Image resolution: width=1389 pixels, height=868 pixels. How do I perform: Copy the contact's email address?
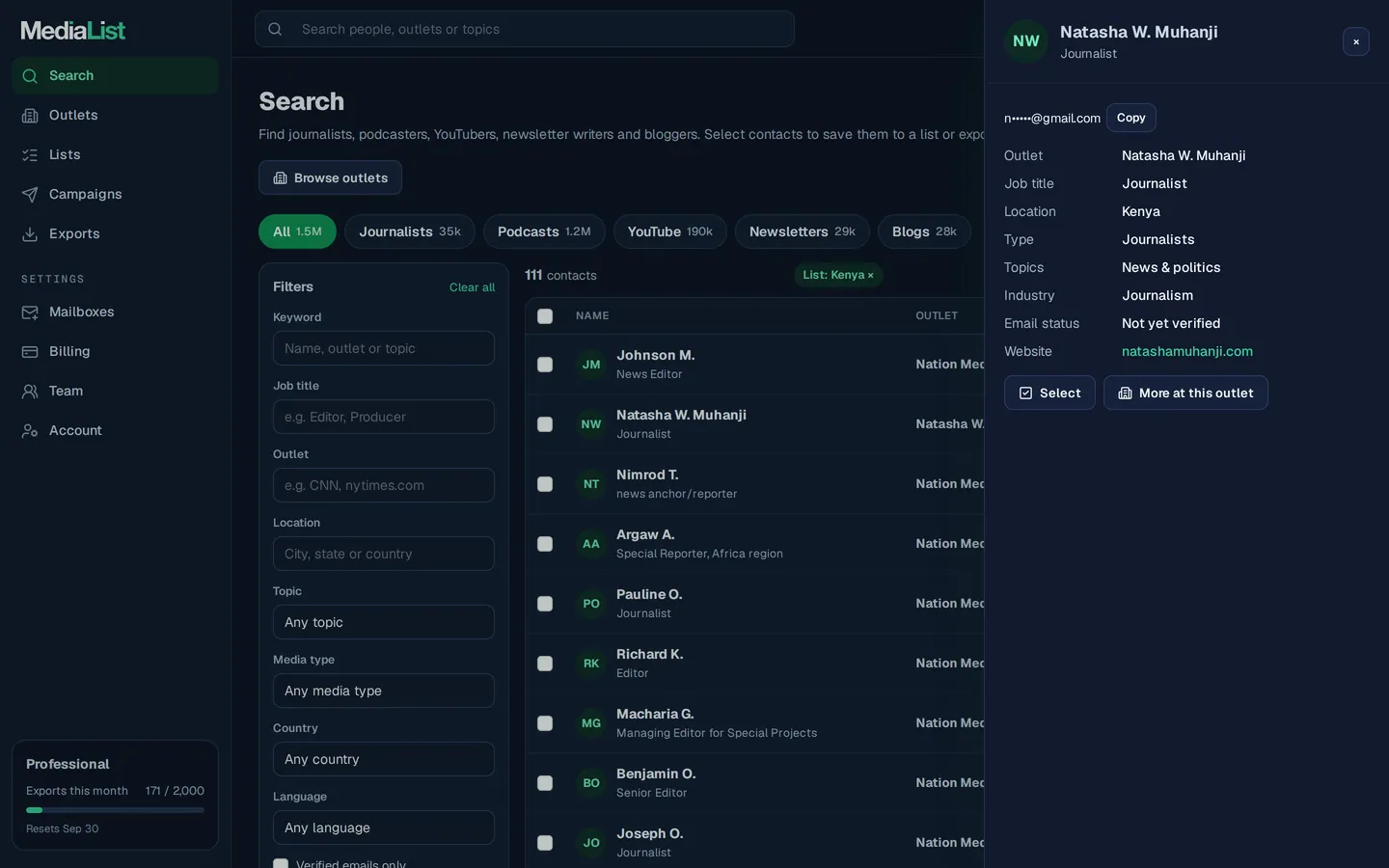[x=1131, y=118]
